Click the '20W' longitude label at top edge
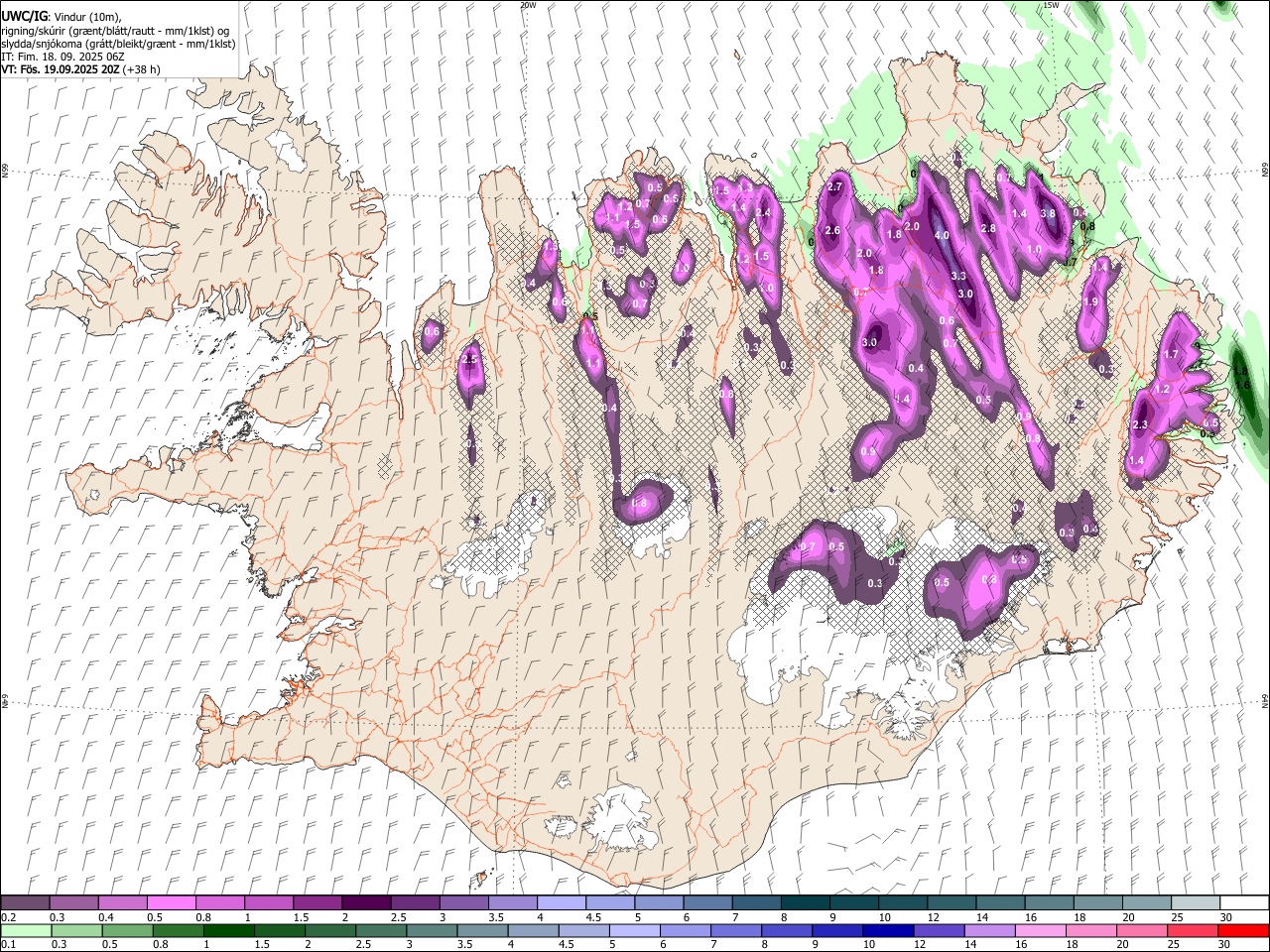 pos(528,5)
